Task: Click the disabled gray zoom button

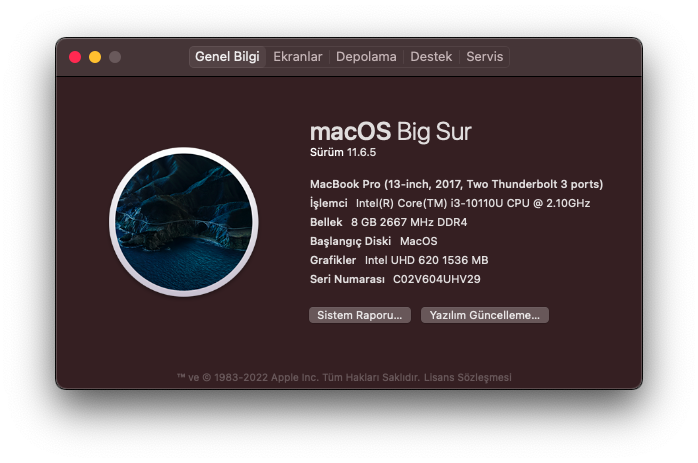Action: point(115,57)
